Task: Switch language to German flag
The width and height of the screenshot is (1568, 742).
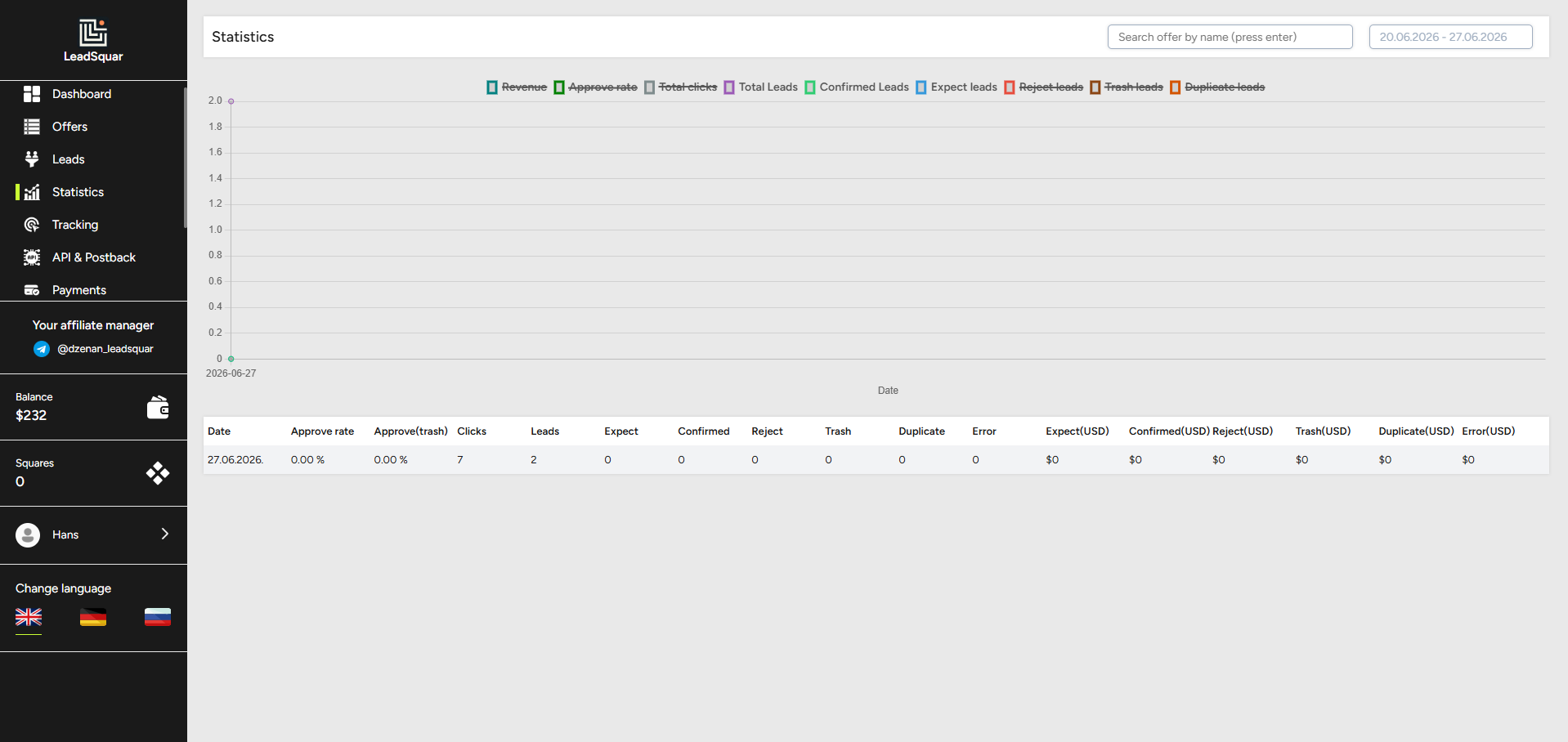Action: click(x=93, y=617)
